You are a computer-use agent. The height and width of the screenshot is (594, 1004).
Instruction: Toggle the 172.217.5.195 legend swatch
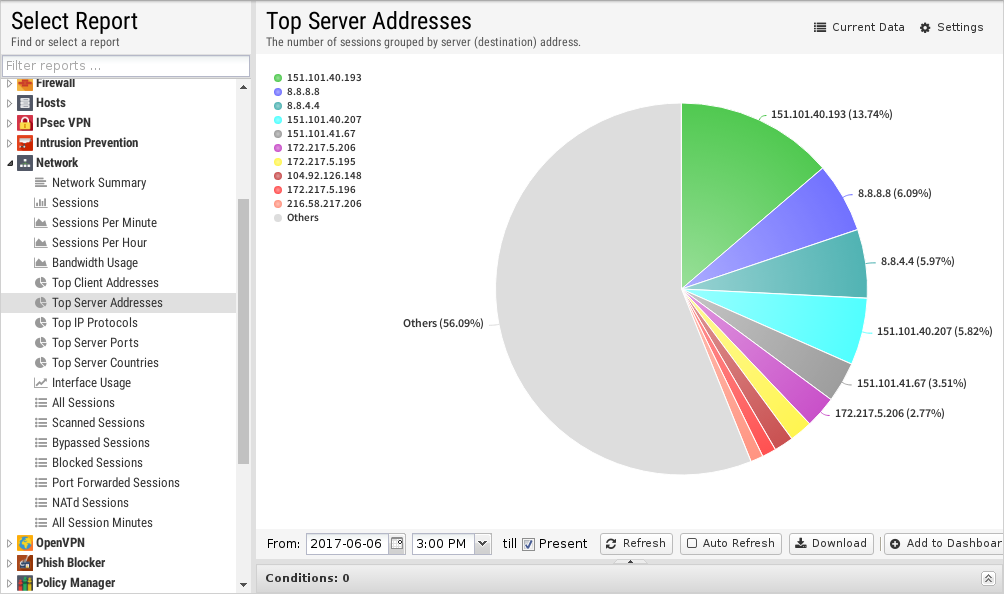(278, 162)
